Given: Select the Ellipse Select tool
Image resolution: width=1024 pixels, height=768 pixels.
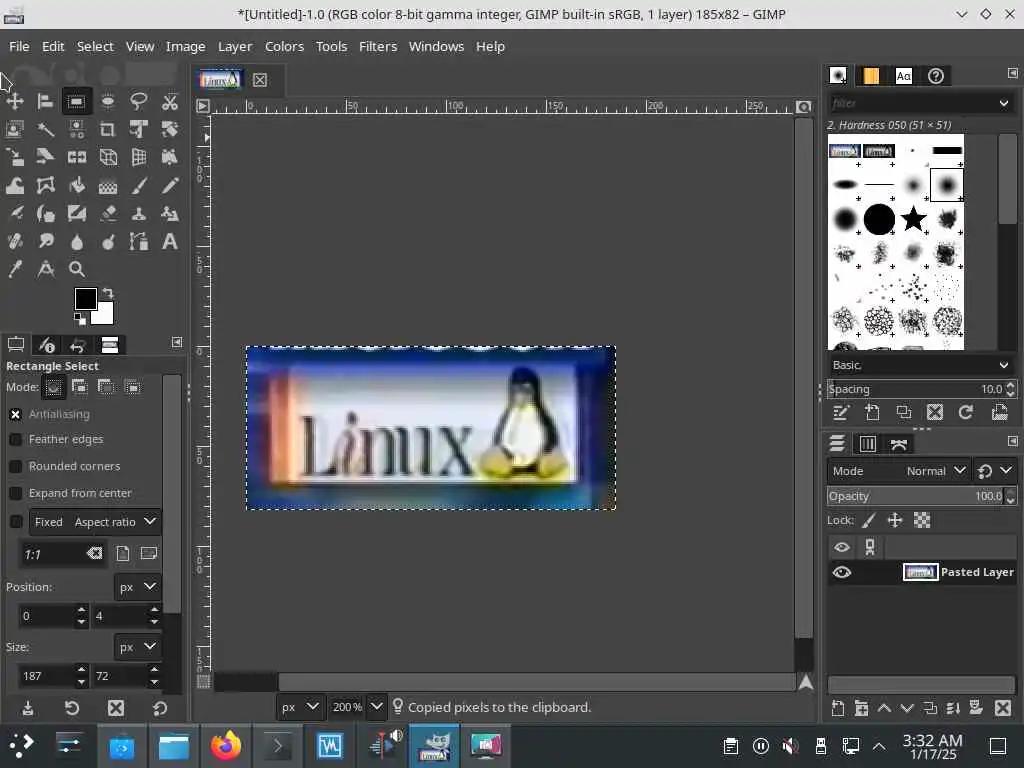Looking at the screenshot, I should (x=108, y=101).
